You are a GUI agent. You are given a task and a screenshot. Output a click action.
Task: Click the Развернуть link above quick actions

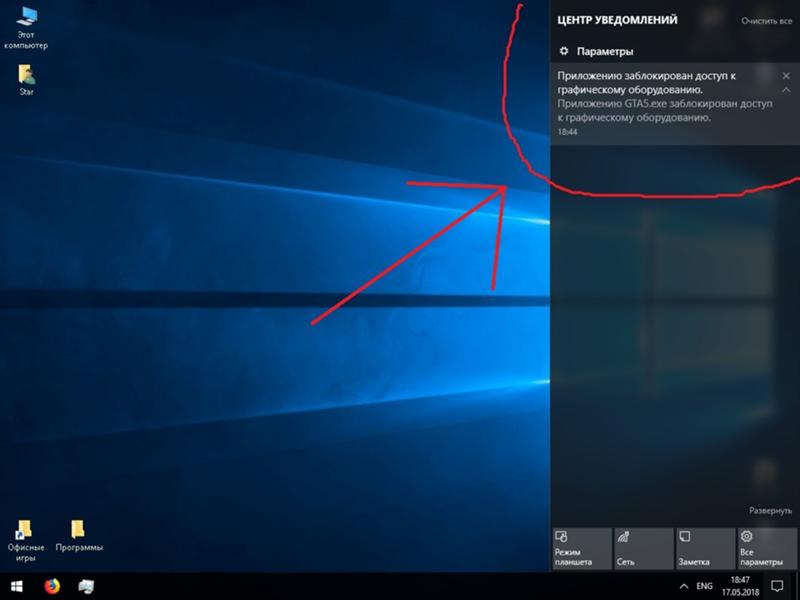[770, 510]
